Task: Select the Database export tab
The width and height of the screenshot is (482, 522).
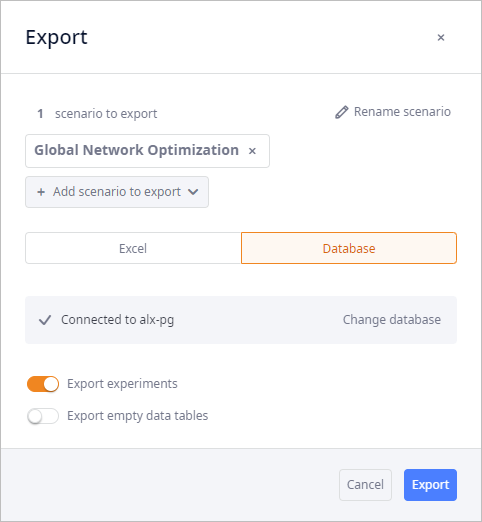Action: click(x=349, y=248)
